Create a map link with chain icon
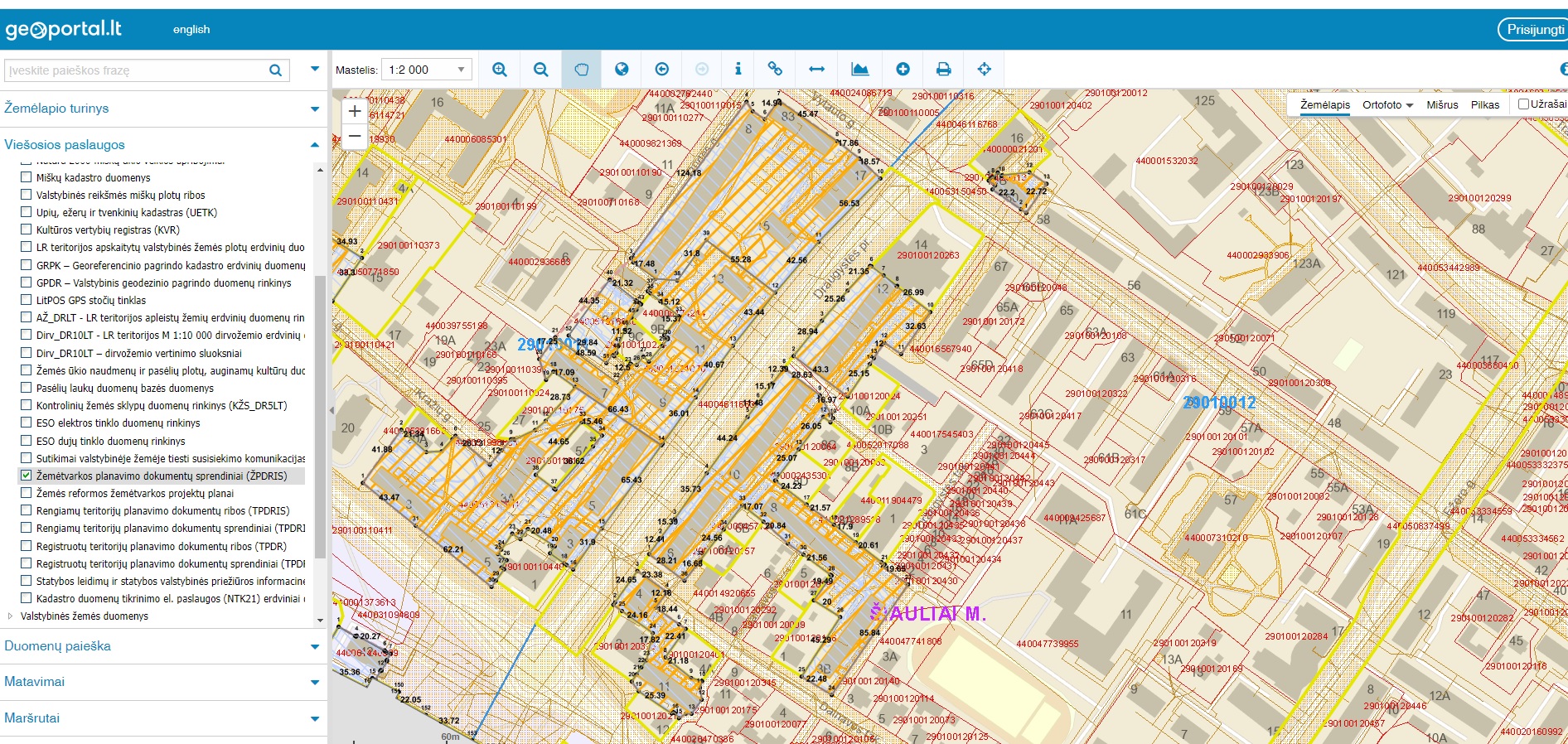 (x=775, y=70)
